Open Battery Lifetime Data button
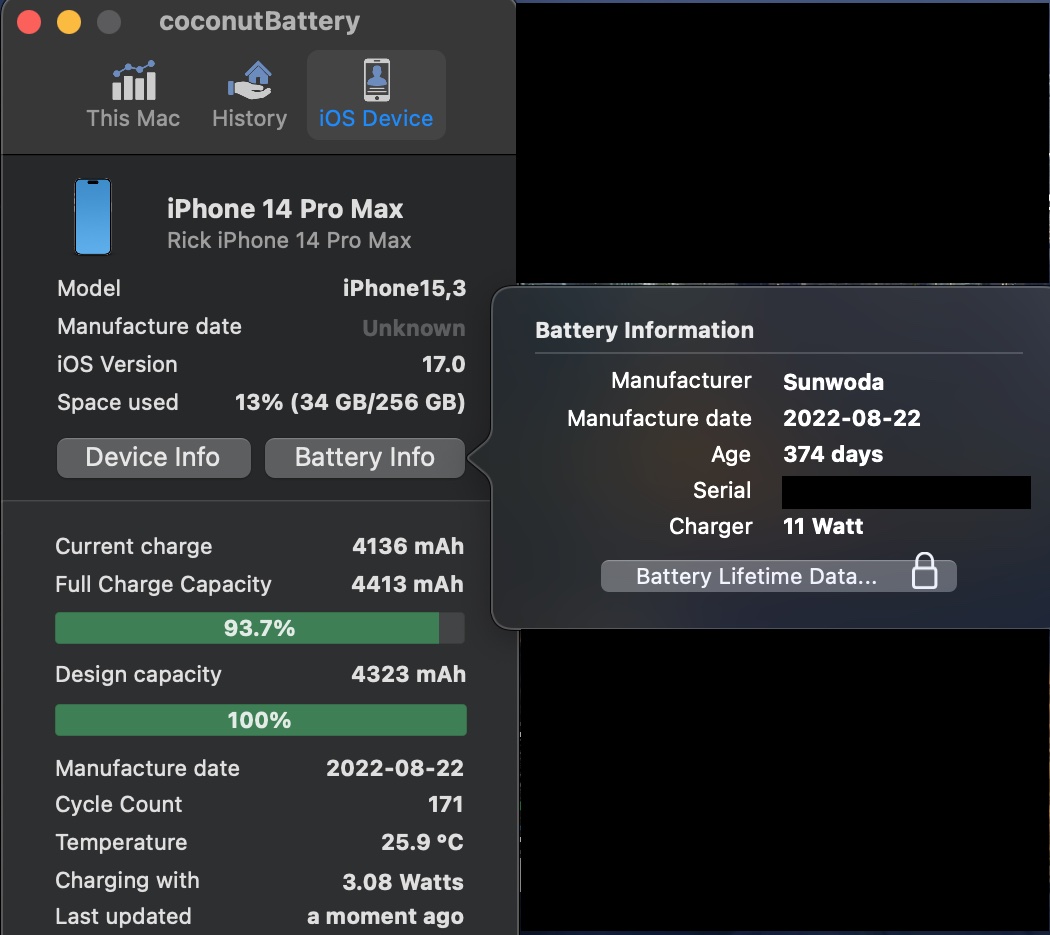Image resolution: width=1050 pixels, height=935 pixels. (x=778, y=576)
